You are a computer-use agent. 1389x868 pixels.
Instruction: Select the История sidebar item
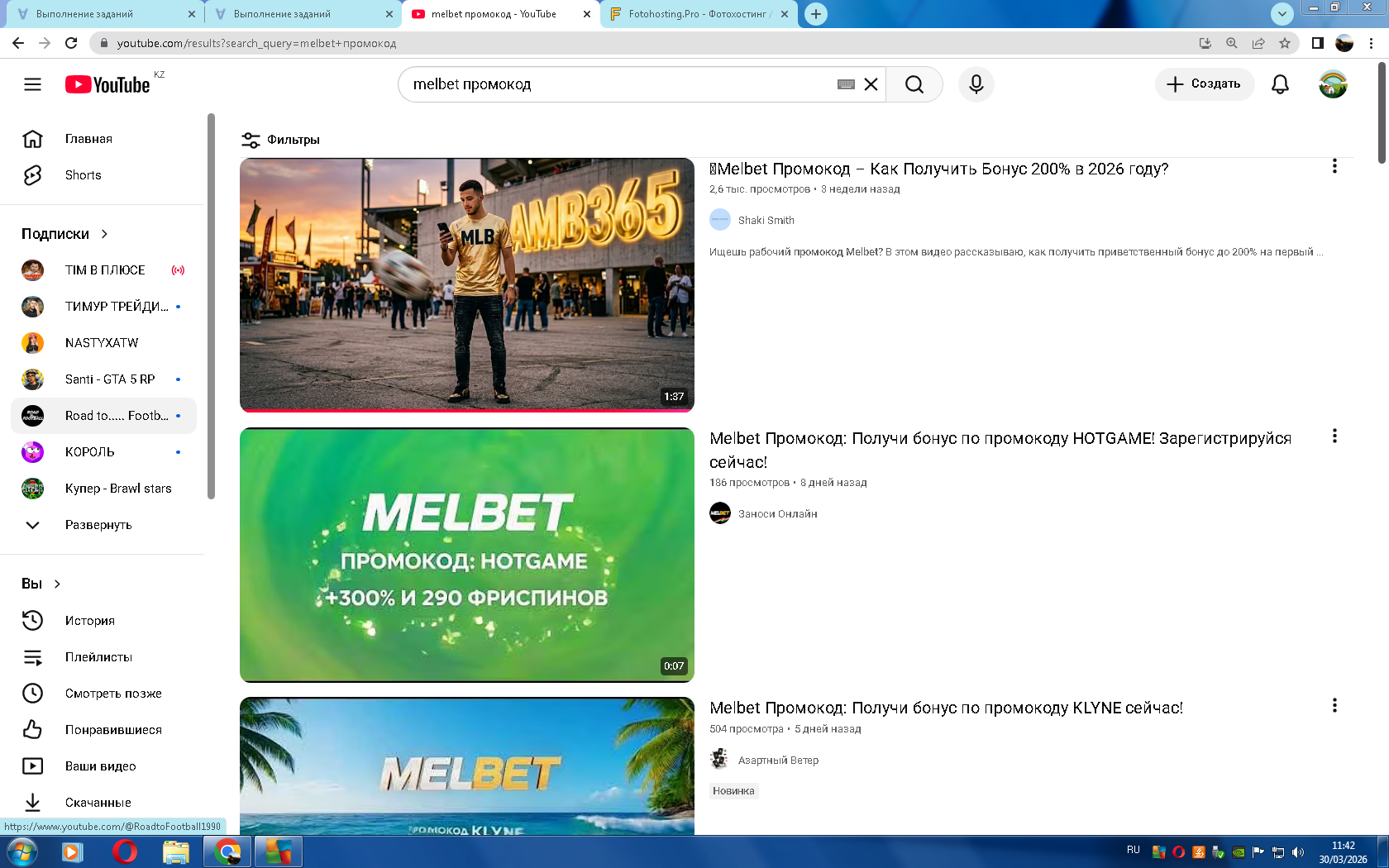pos(89,621)
